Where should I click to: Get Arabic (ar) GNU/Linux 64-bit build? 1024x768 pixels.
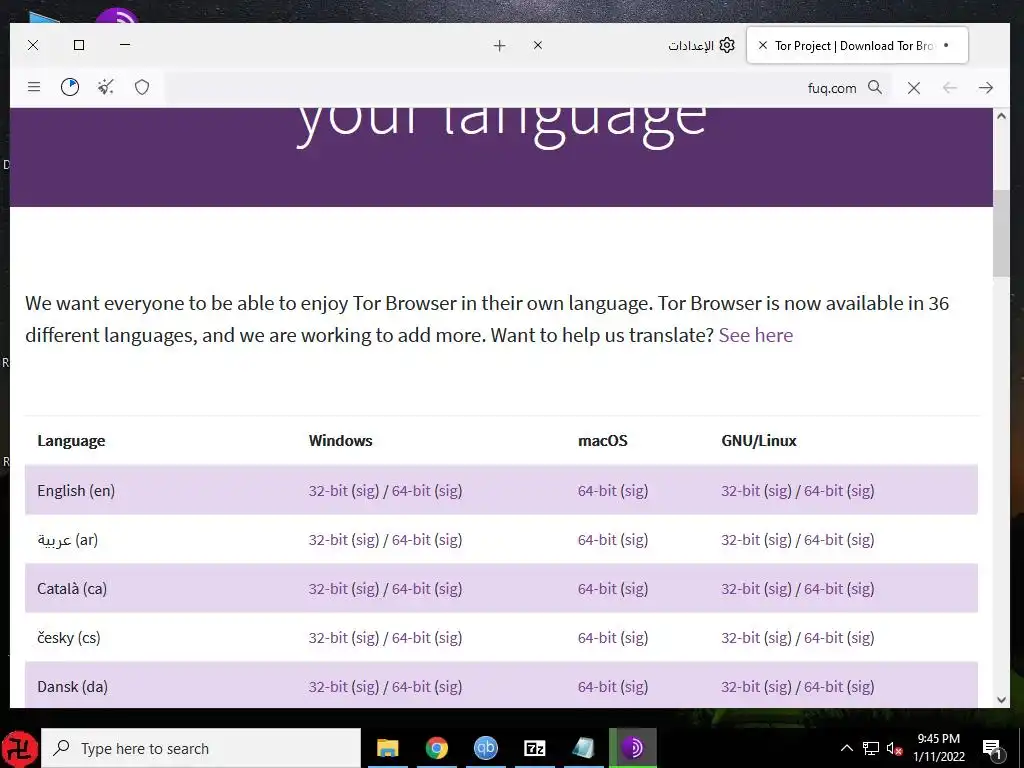824,539
